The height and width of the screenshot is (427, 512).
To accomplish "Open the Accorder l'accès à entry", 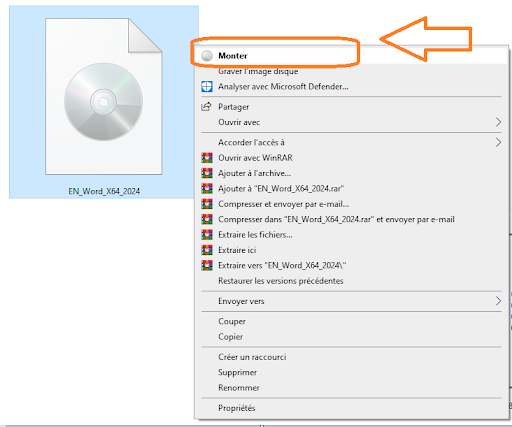I will tap(351, 142).
